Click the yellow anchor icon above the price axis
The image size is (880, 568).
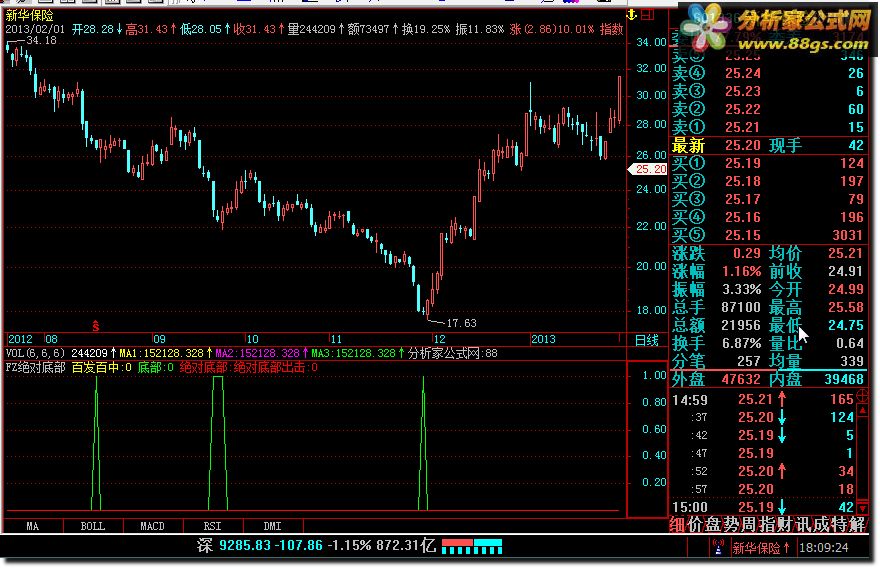(632, 15)
